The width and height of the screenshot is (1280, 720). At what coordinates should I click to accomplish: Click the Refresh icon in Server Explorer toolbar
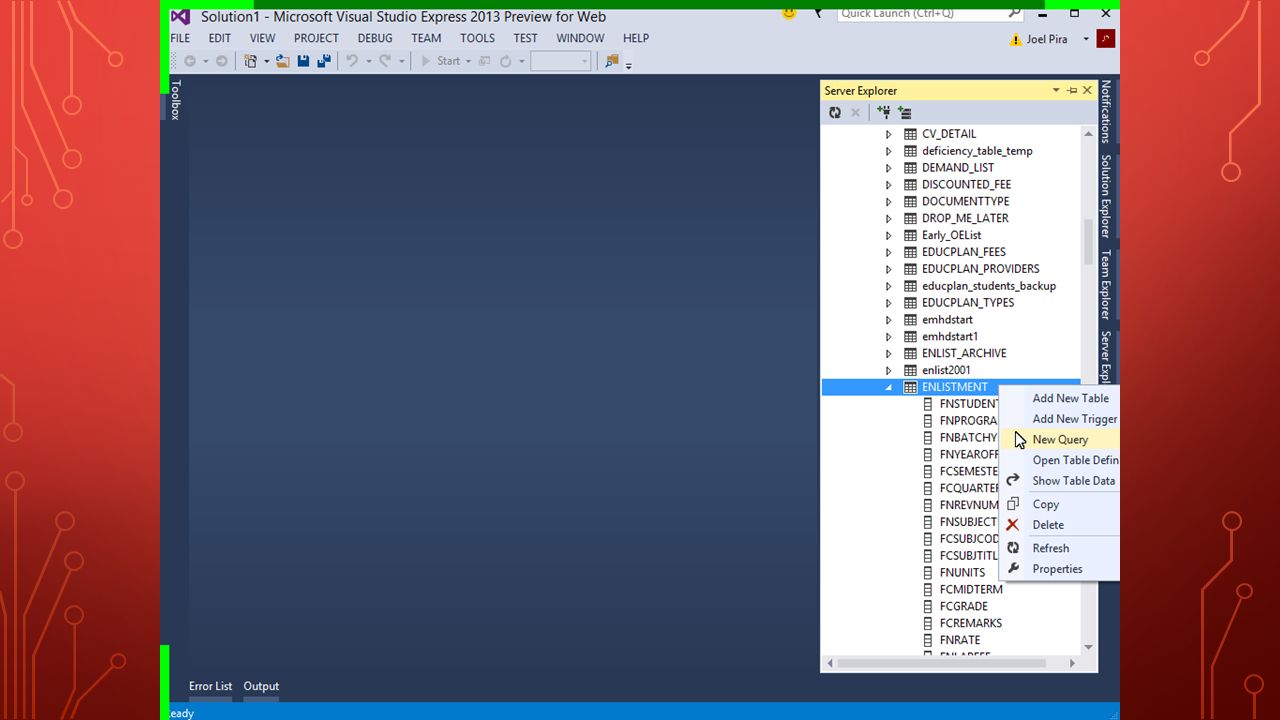835,113
